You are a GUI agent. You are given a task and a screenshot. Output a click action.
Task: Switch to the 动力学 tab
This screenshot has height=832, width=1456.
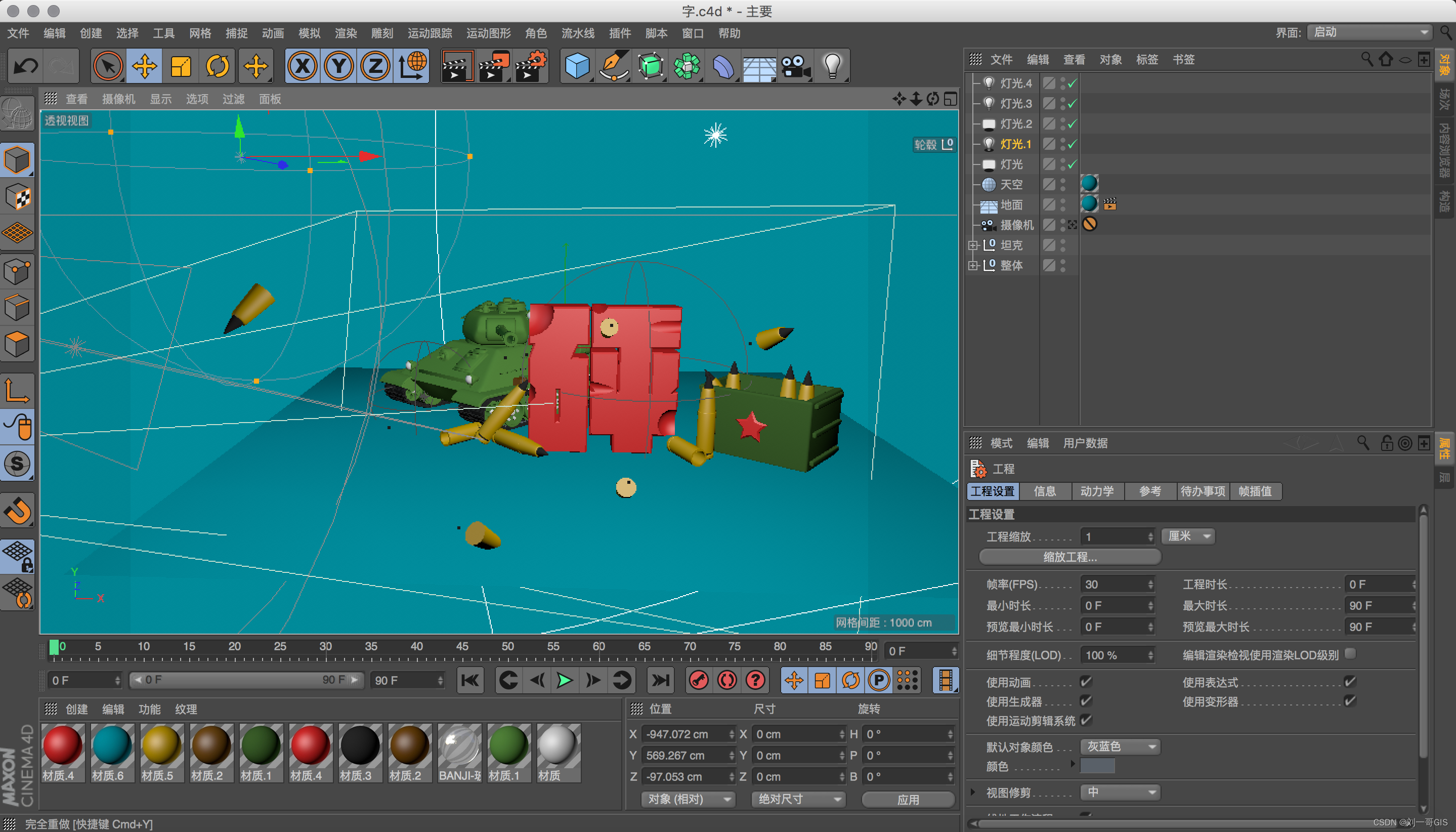tap(1097, 491)
